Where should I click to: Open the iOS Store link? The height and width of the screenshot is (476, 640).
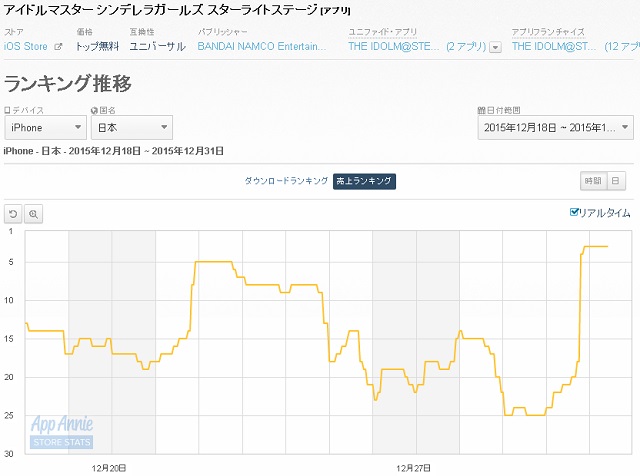25,46
